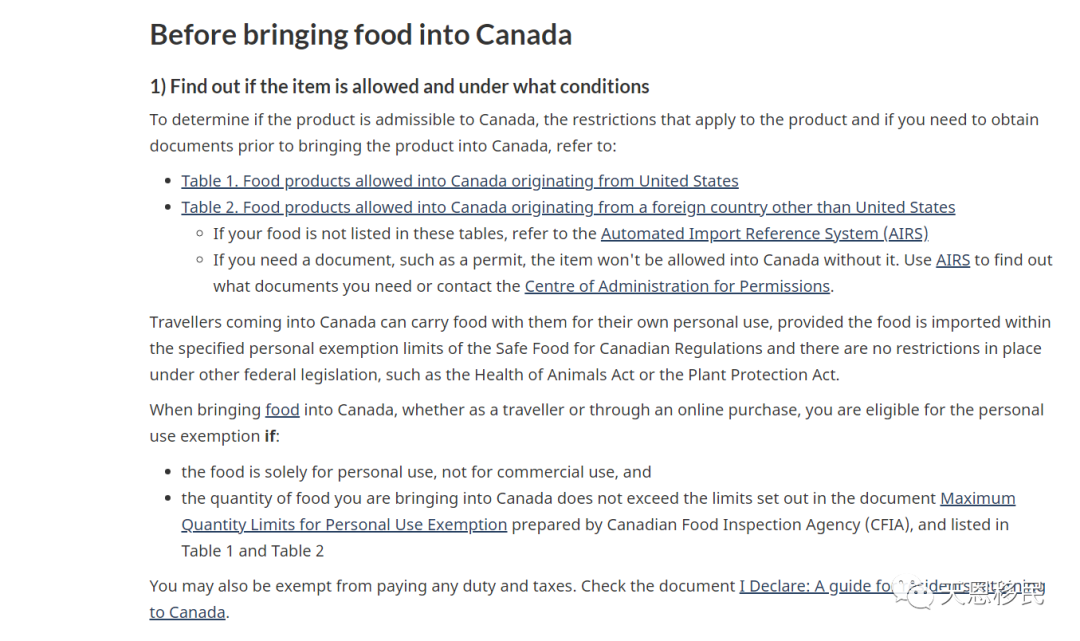1080x641 pixels.
Task: Click the bullet 'the food is solely for personal use'
Action: coord(416,472)
